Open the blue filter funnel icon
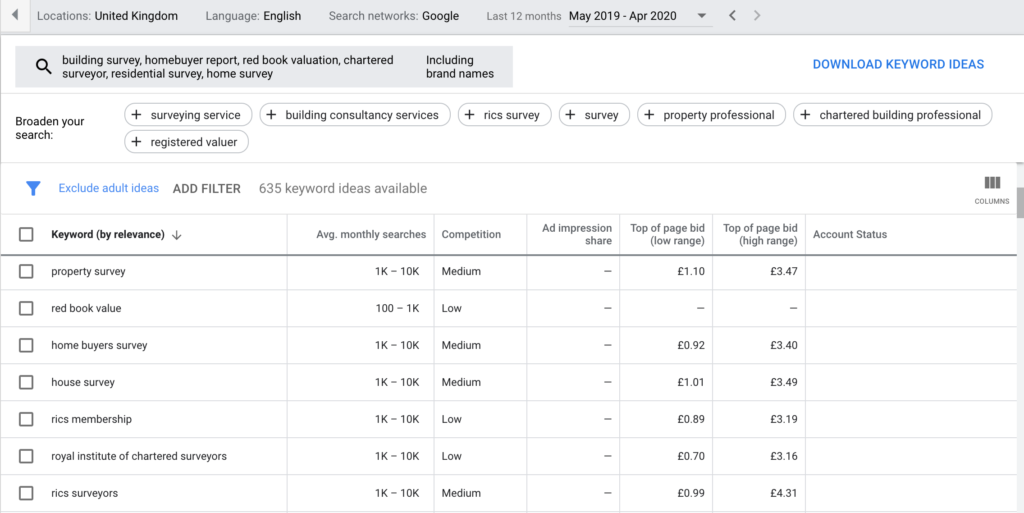1024x513 pixels. click(33, 189)
